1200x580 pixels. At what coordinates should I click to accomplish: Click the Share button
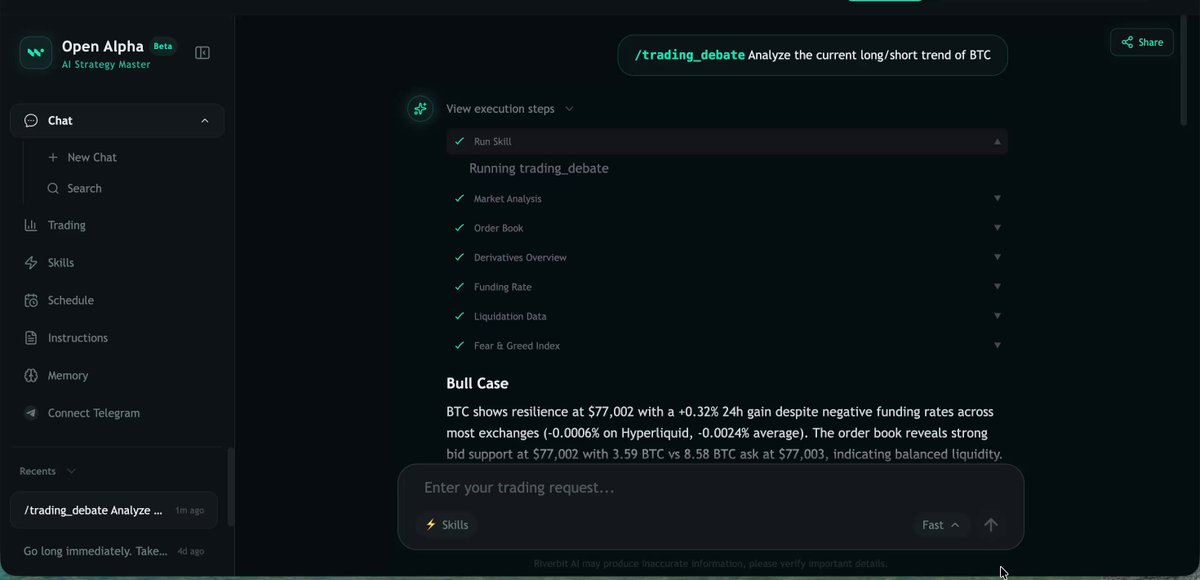point(1142,42)
